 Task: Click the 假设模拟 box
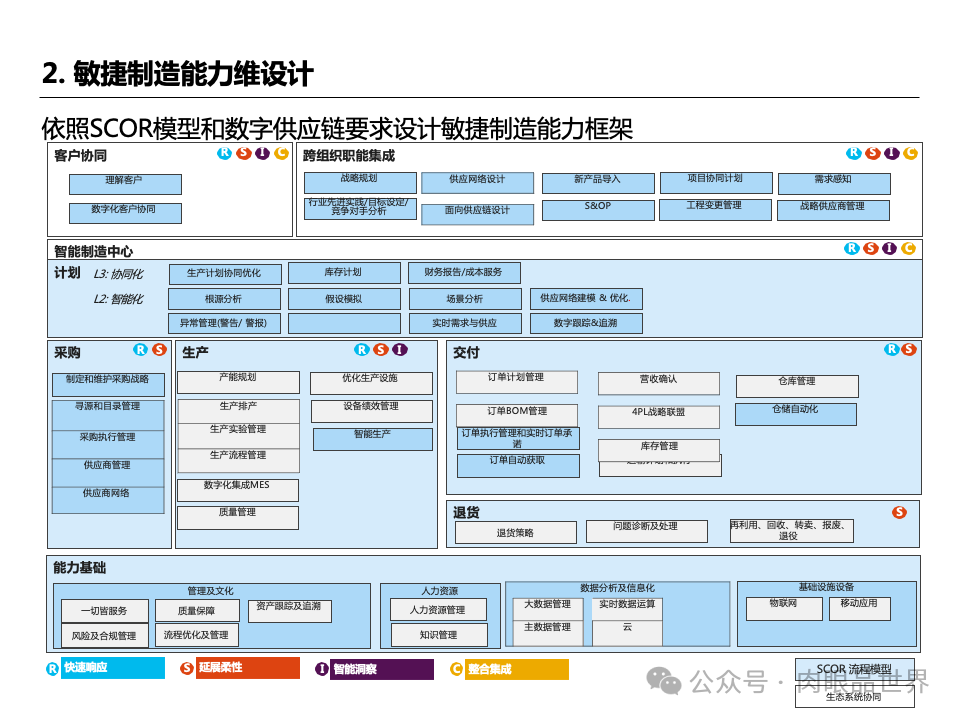(344, 299)
